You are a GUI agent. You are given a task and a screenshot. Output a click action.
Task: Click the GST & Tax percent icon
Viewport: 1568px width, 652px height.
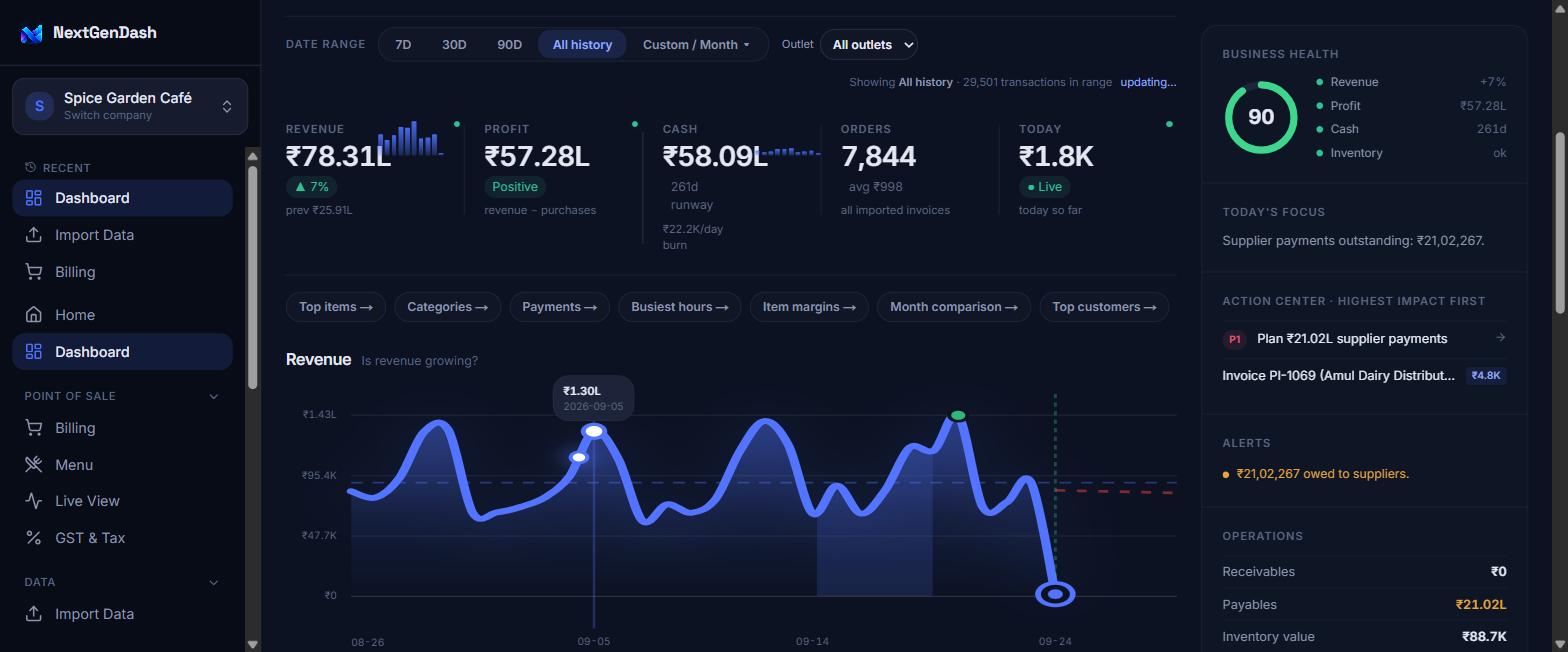click(34, 538)
